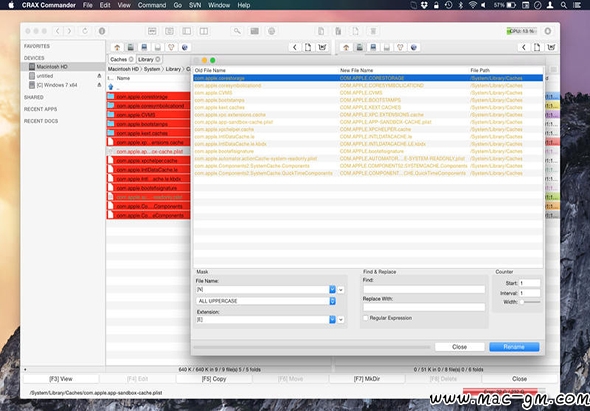
Task: Close the Caches tab using its circle button
Action: point(131,59)
